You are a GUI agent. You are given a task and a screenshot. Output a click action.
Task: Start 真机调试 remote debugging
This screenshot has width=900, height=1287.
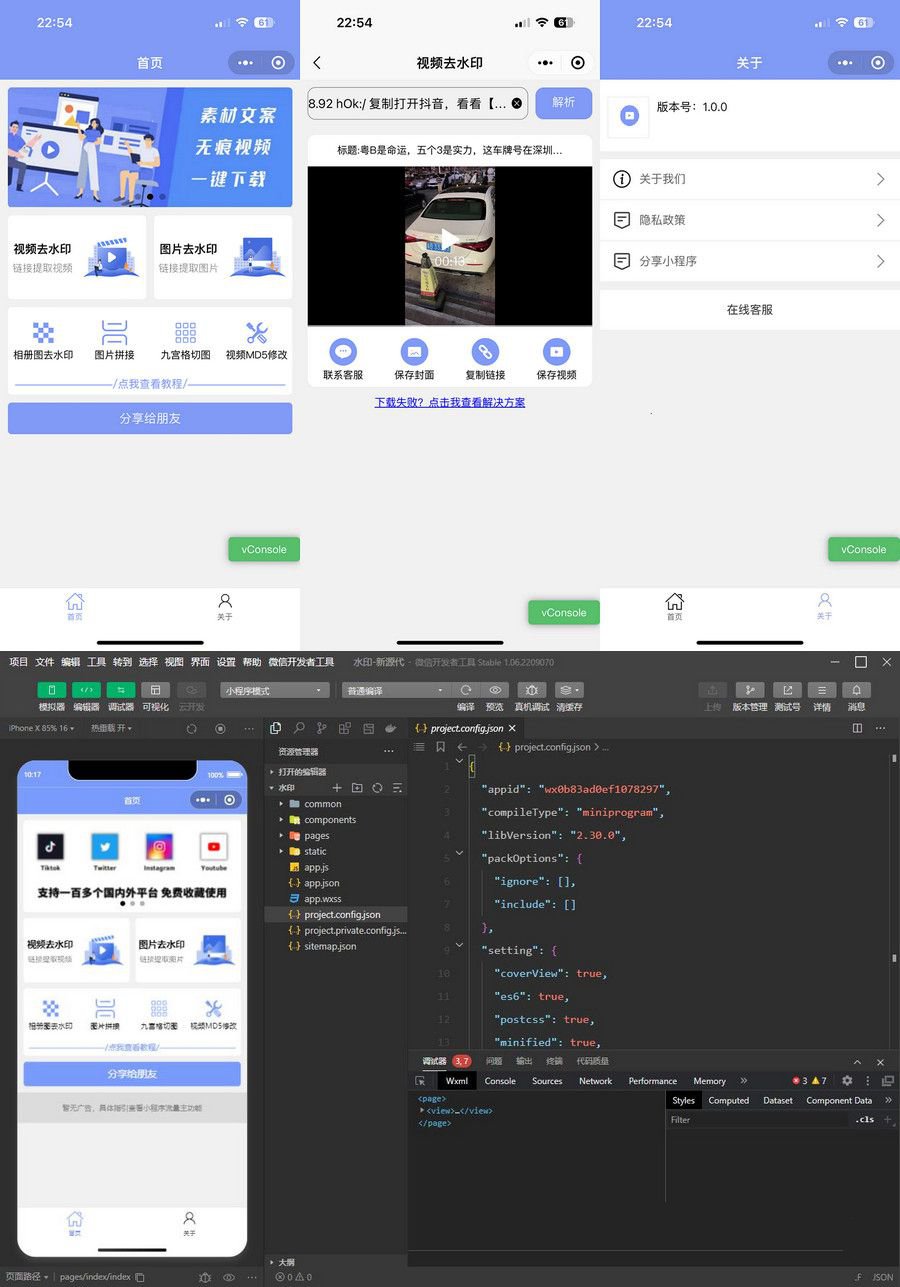(531, 690)
